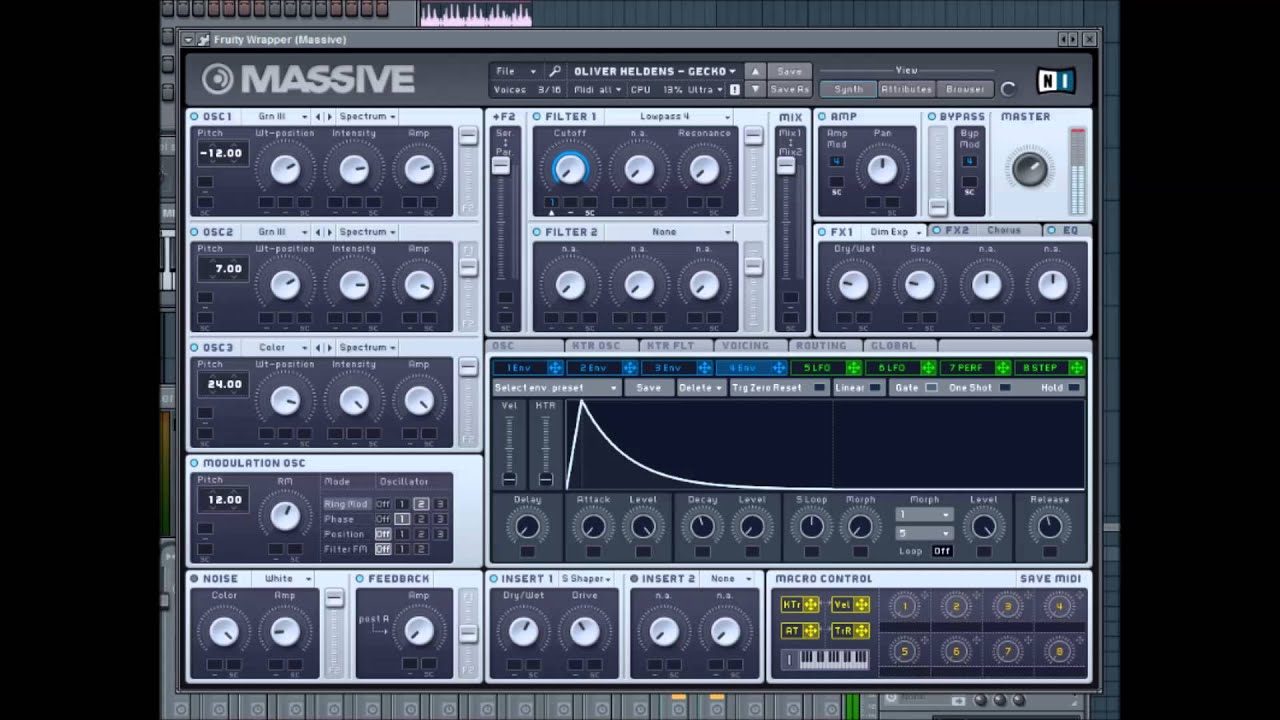The width and height of the screenshot is (1280, 720).
Task: Click the next preset down arrow
Action: pyautogui.click(x=755, y=89)
